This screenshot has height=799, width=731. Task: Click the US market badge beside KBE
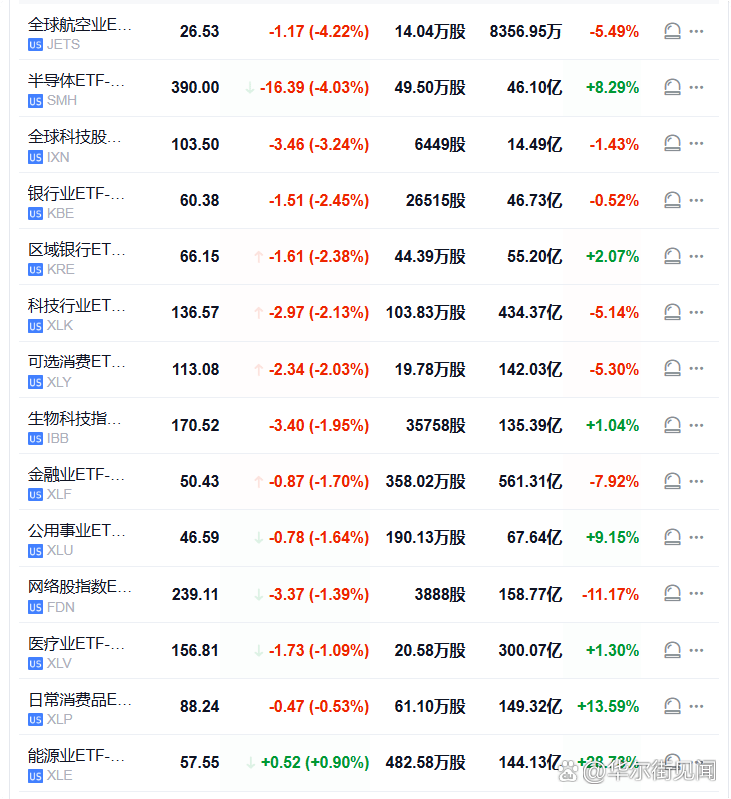[36, 213]
